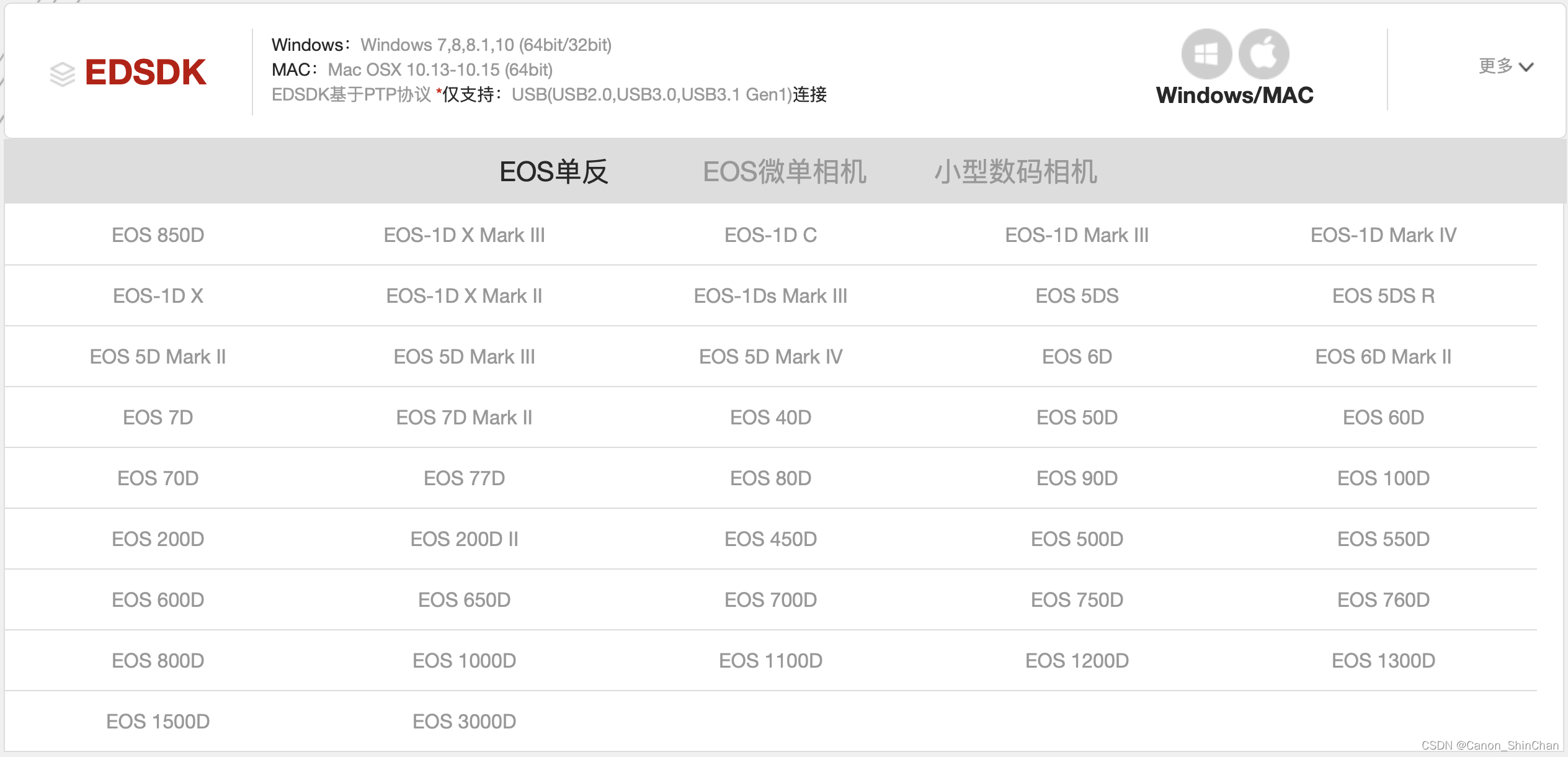Select the EOS 1500D entry

(x=158, y=721)
